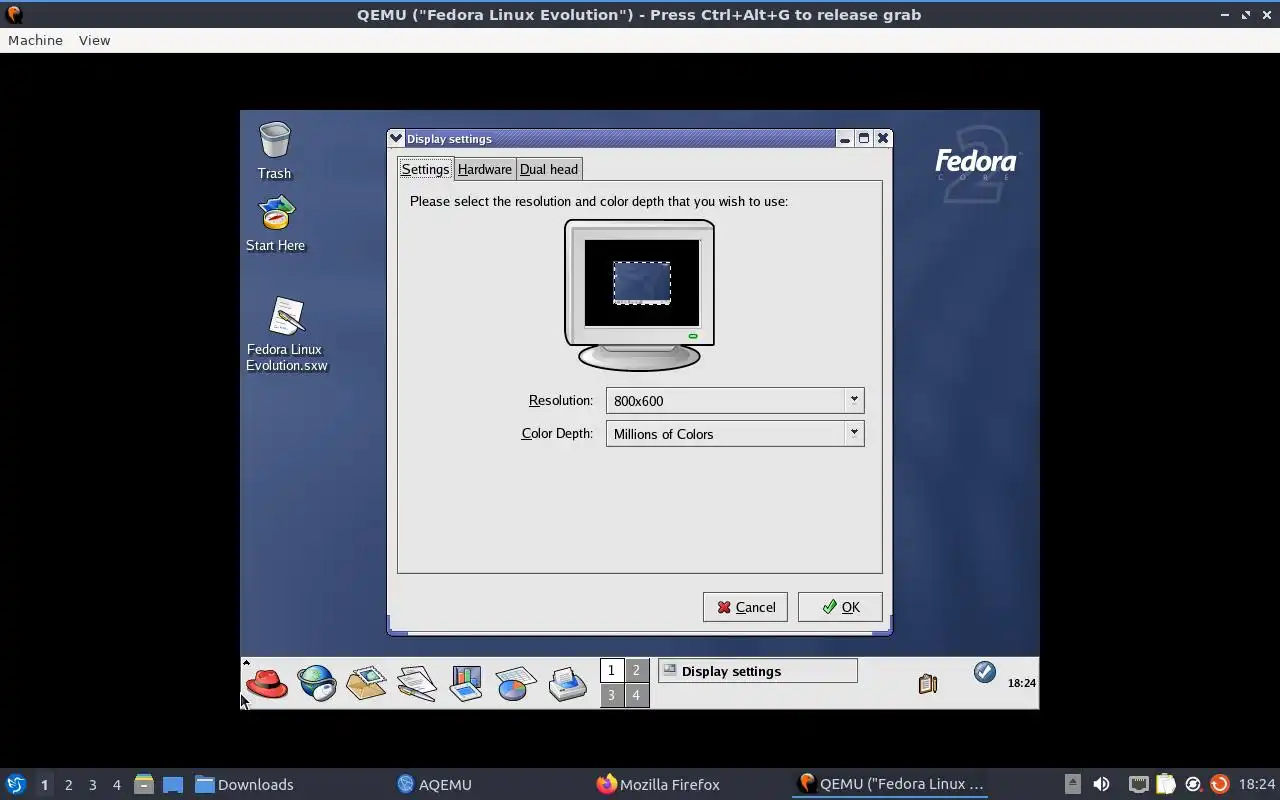Click the Fedora panel clock showing 18:24
The height and width of the screenshot is (800, 1280).
[1021, 683]
